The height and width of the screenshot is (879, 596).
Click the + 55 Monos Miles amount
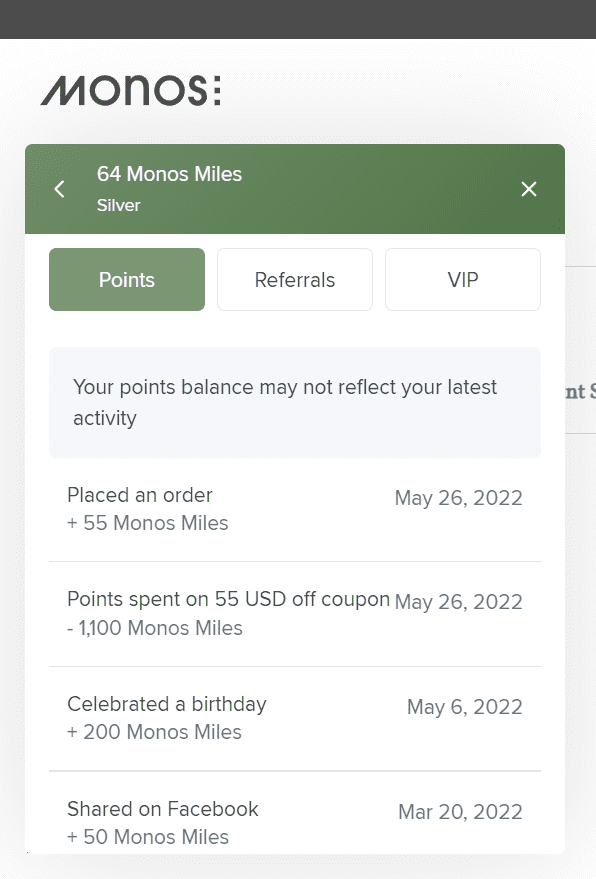[x=147, y=523]
